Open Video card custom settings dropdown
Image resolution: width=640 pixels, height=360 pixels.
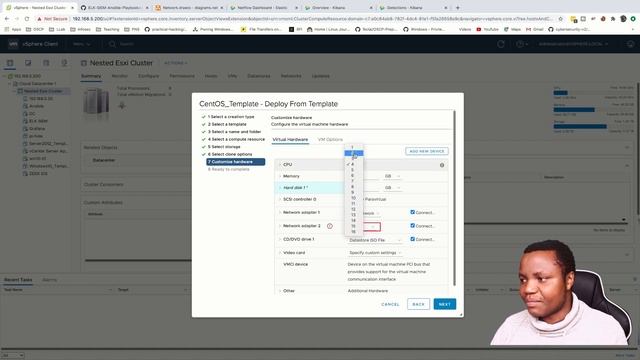coord(375,253)
